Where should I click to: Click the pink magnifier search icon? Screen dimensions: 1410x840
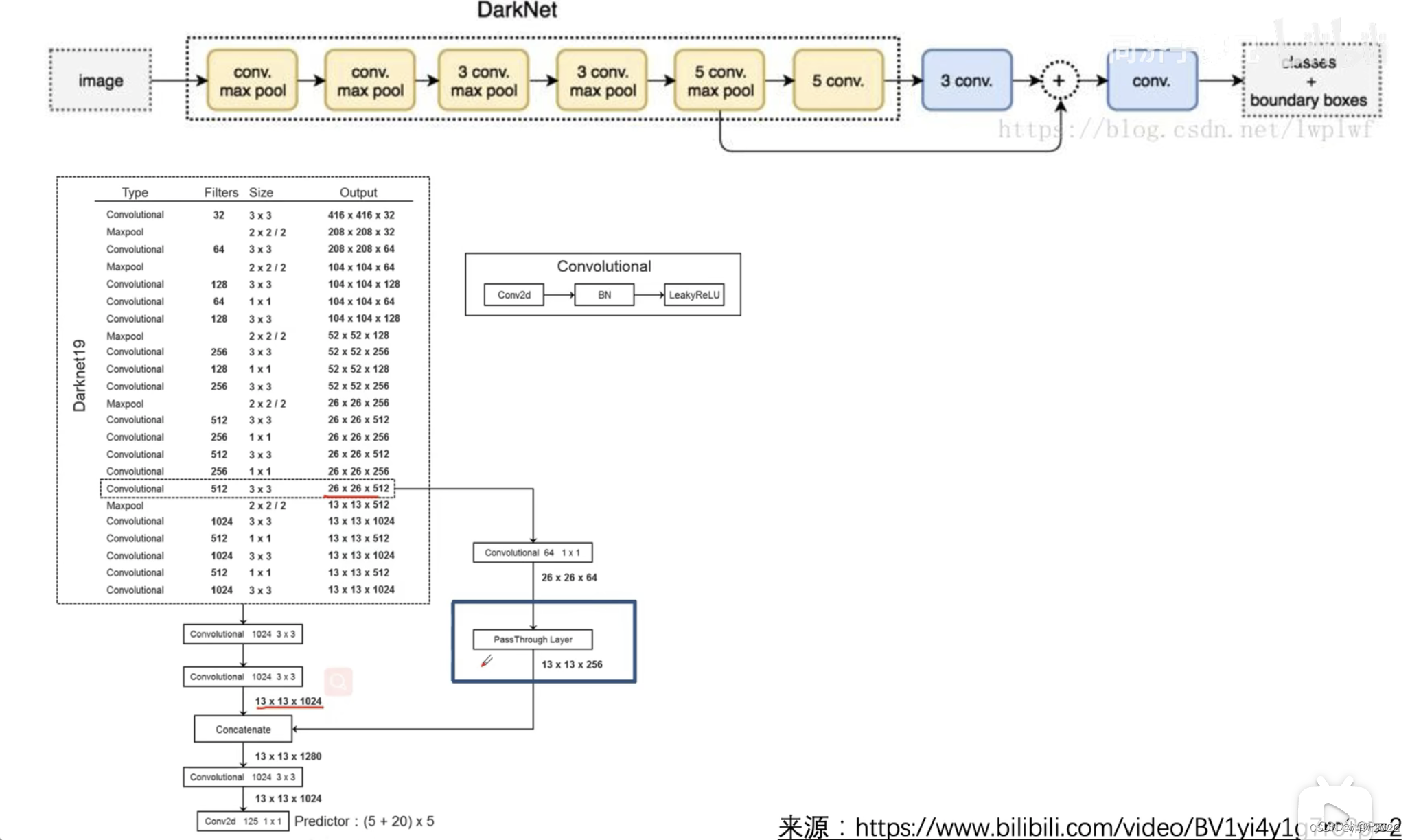coord(336,681)
